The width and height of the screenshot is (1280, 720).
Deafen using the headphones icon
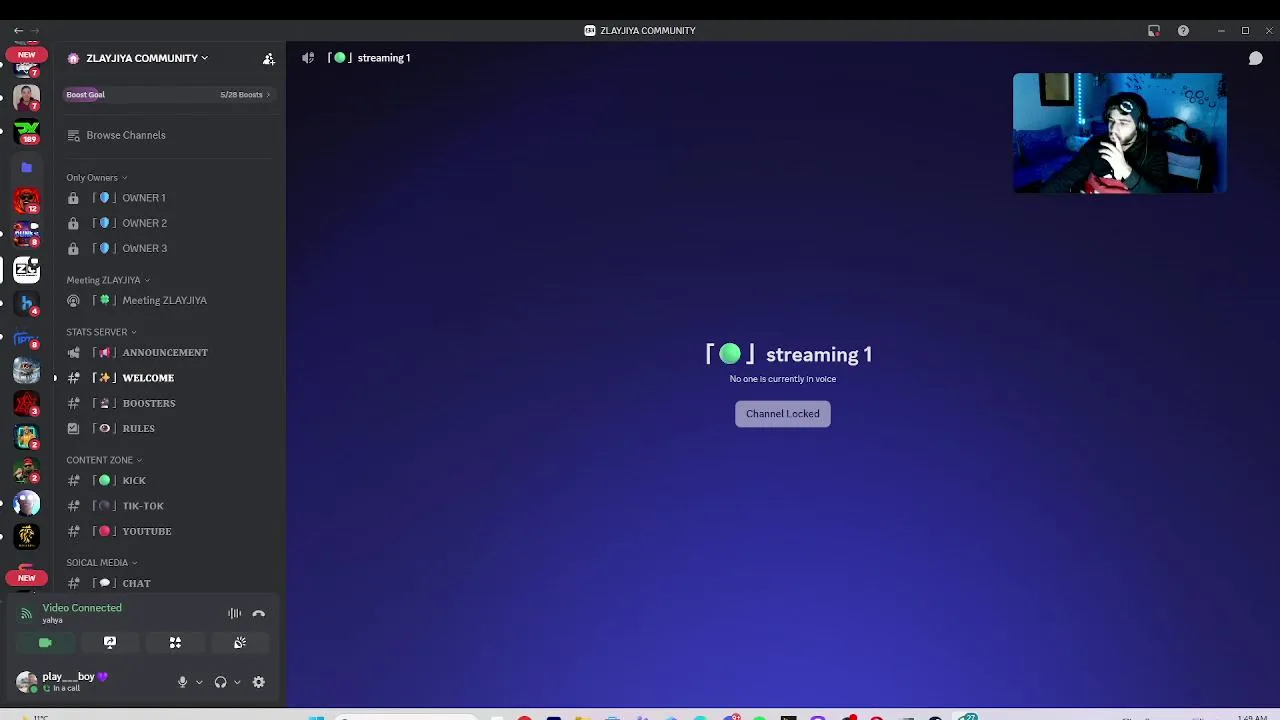(220, 682)
